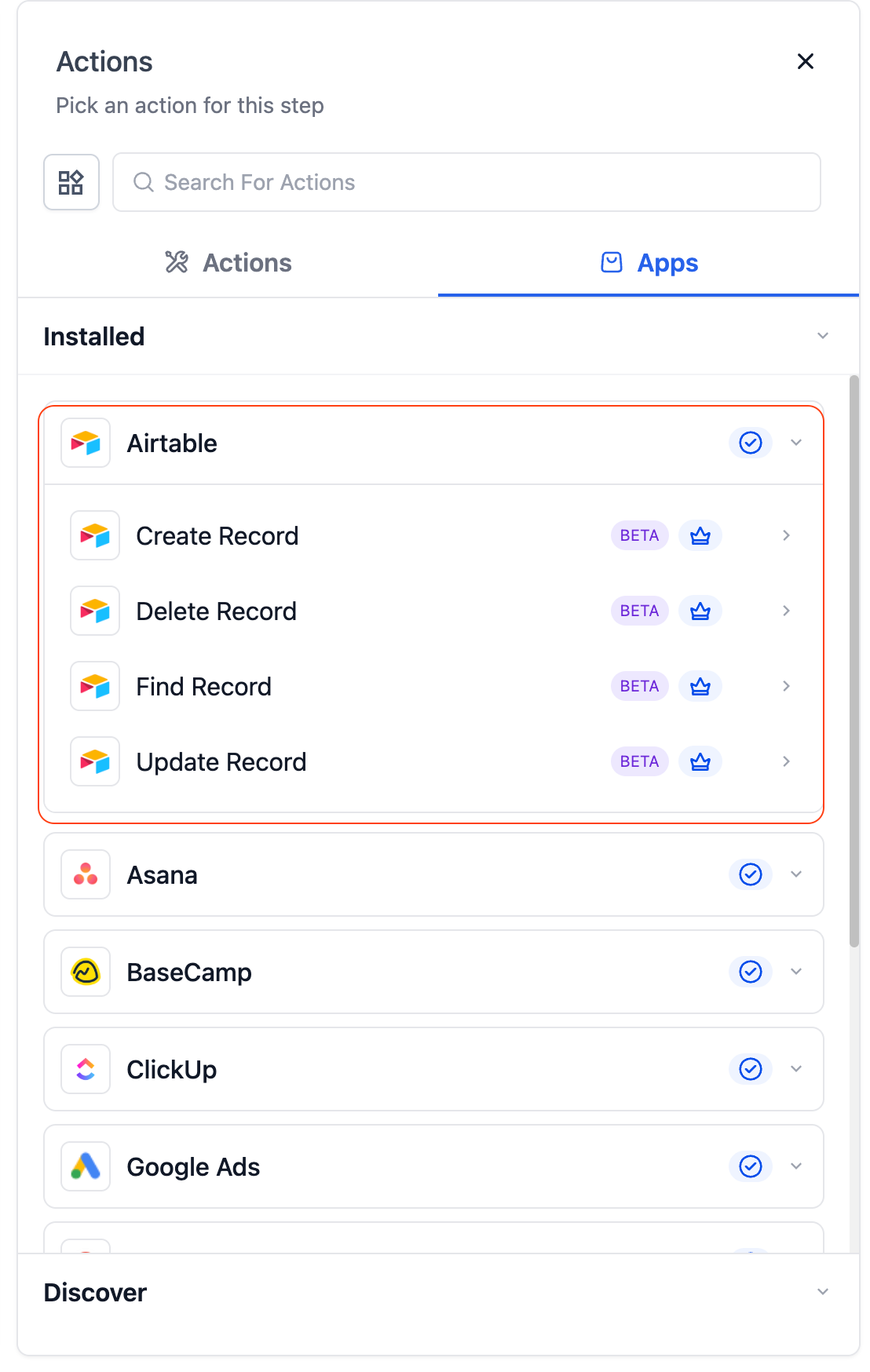870x1372 pixels.
Task: Click the BETA badge on Update Record
Action: pos(640,761)
